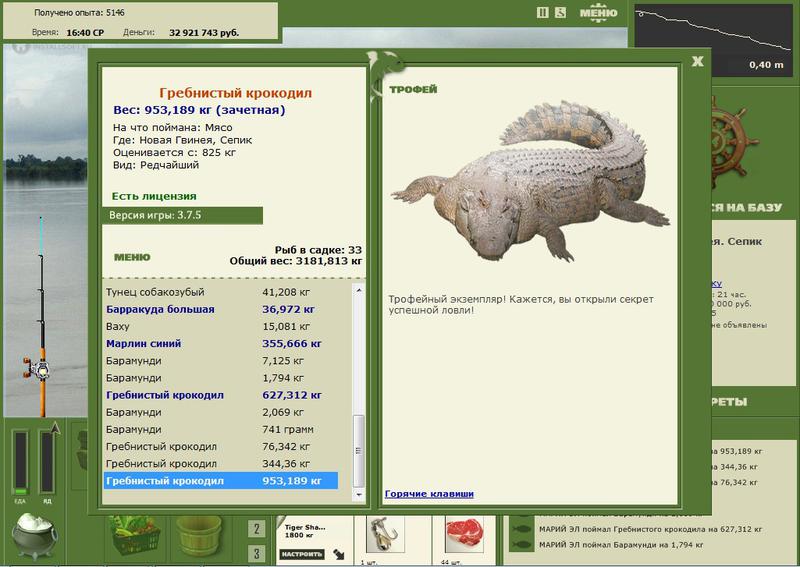
Task: Click the Получено опыта: 5146 text
Action: click(x=79, y=13)
